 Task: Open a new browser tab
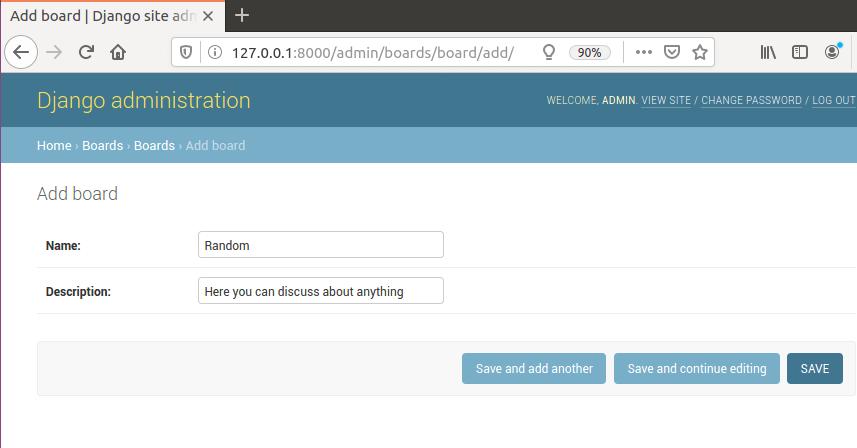(x=242, y=15)
